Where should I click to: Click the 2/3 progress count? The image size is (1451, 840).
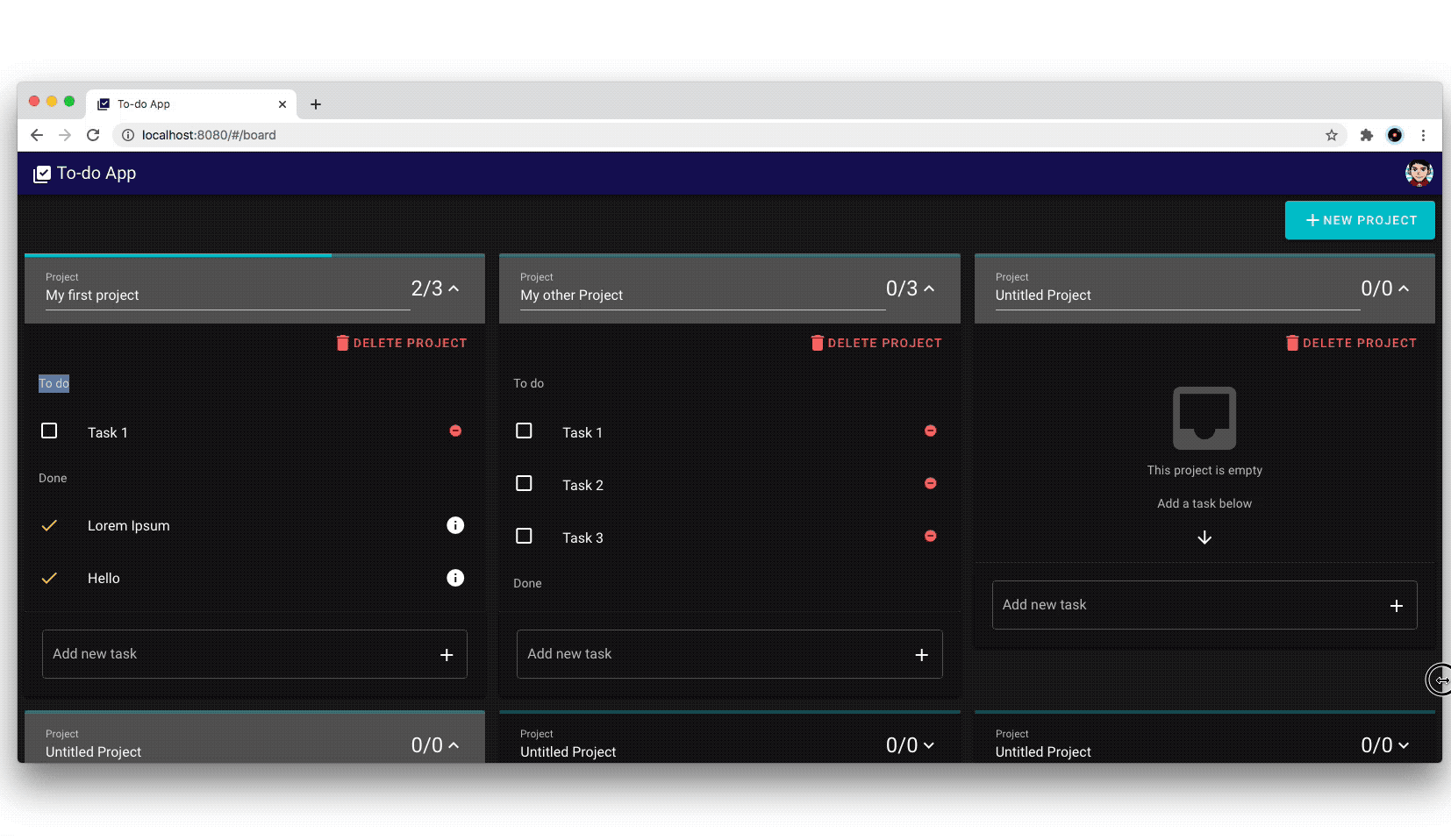pos(426,288)
